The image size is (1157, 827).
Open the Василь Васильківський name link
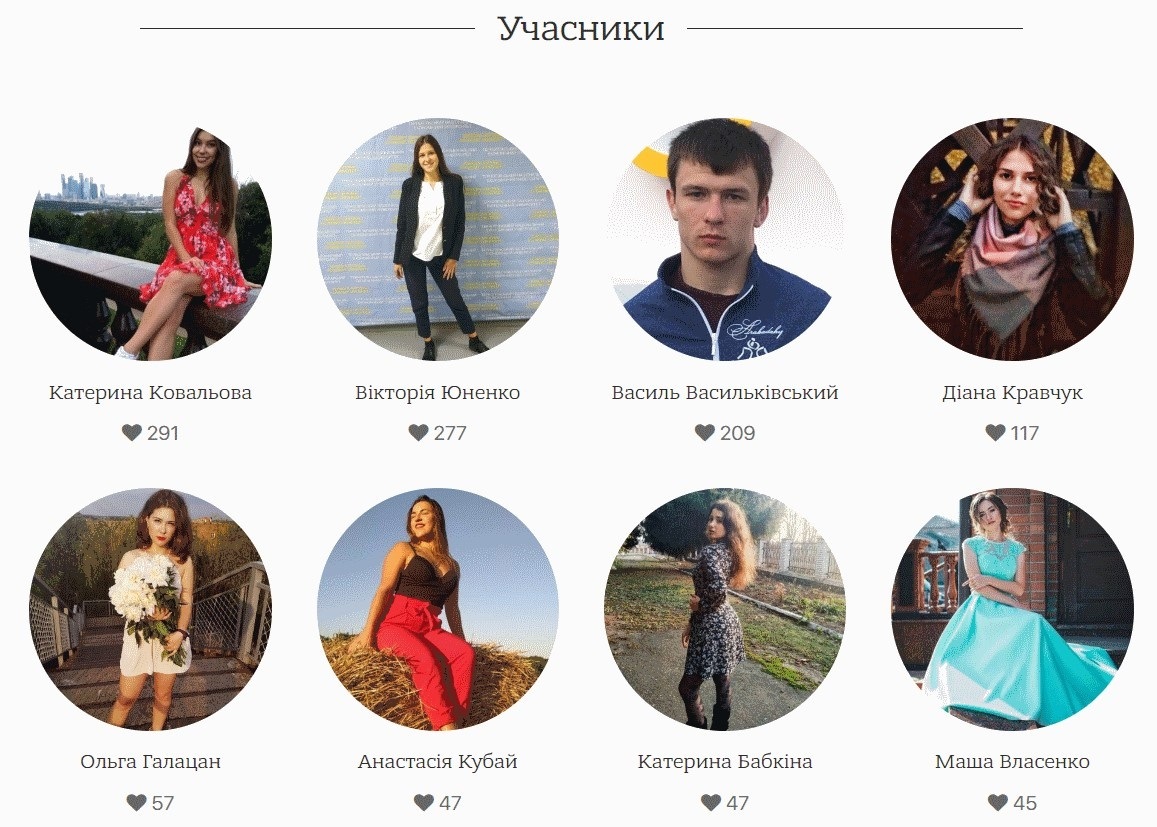pyautogui.click(x=725, y=392)
